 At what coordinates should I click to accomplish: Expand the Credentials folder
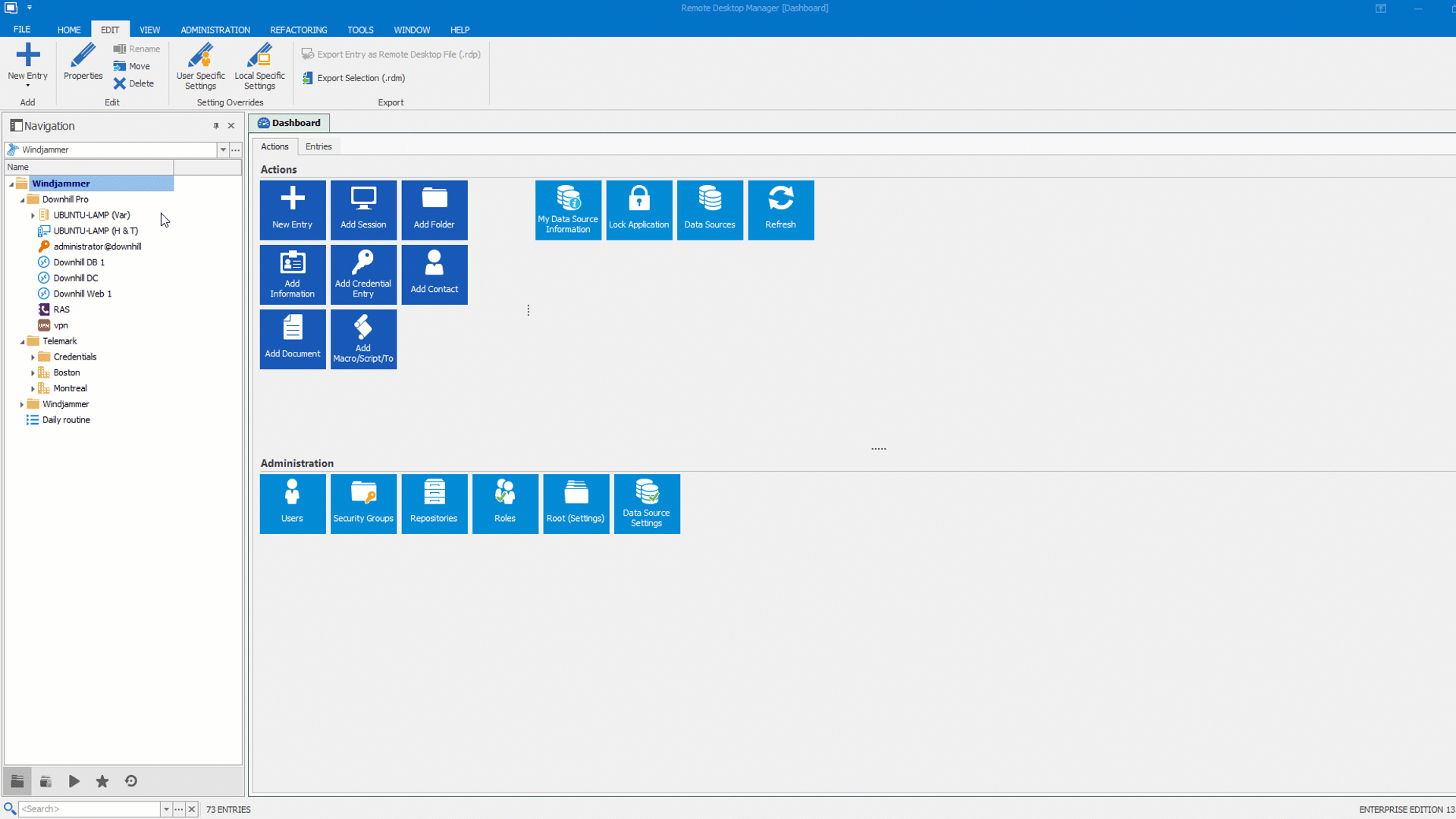tap(33, 357)
